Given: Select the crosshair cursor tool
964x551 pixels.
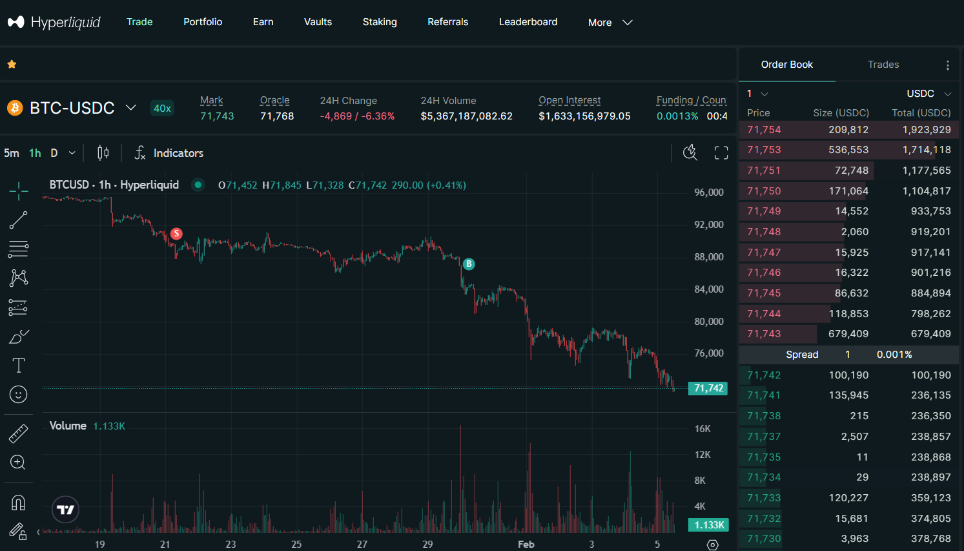Looking at the screenshot, I should [x=18, y=191].
